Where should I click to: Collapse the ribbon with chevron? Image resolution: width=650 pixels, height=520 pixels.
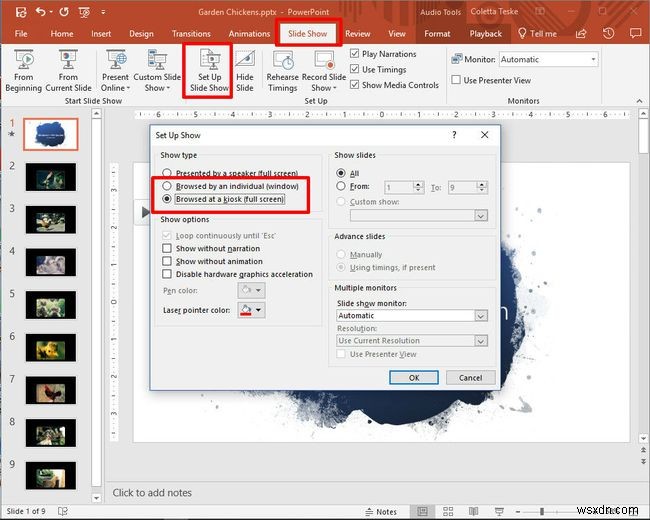pyautogui.click(x=639, y=101)
